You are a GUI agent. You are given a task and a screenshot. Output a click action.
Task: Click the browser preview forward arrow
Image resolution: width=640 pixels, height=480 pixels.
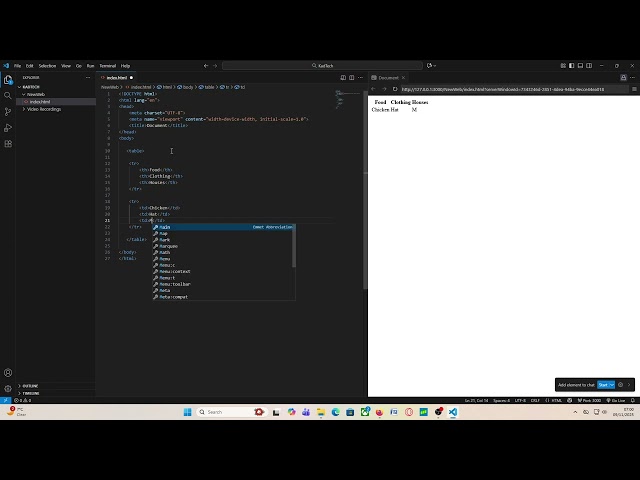(384, 89)
